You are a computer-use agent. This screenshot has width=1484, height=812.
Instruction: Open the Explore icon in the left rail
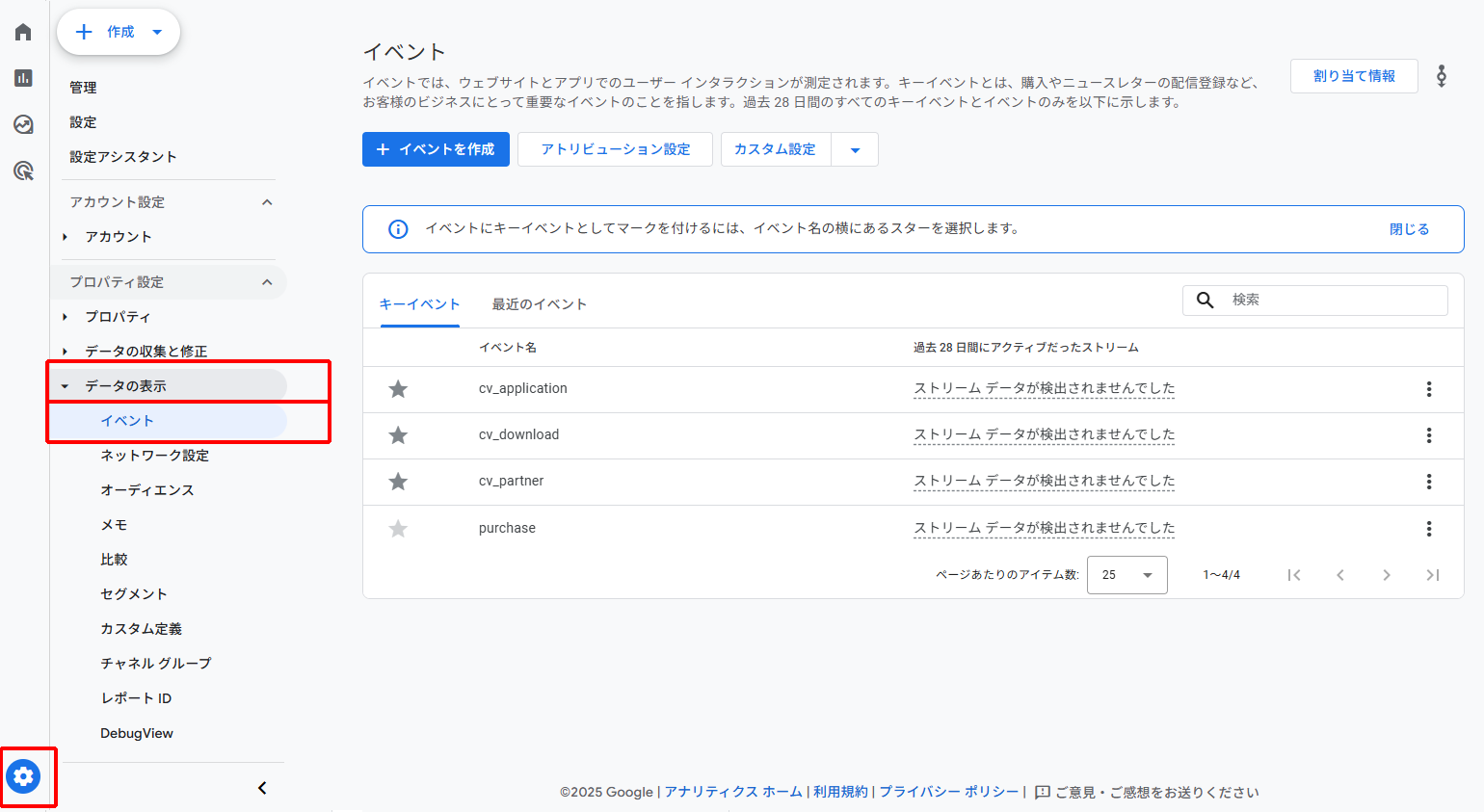(22, 124)
